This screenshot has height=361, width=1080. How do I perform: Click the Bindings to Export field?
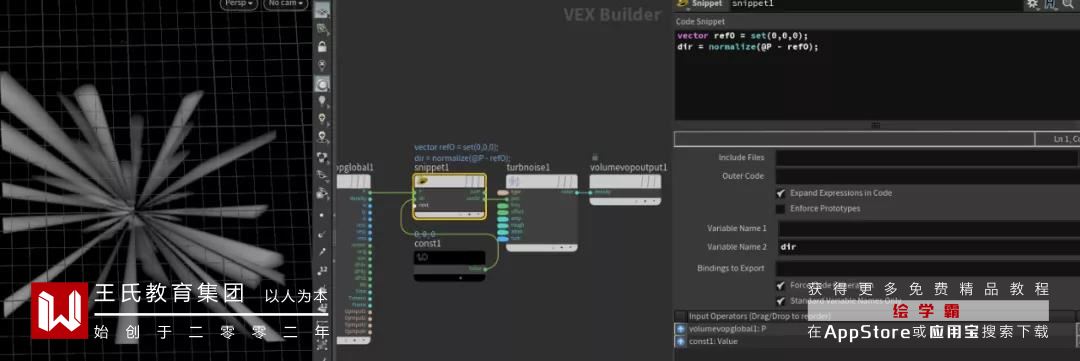tap(927, 268)
